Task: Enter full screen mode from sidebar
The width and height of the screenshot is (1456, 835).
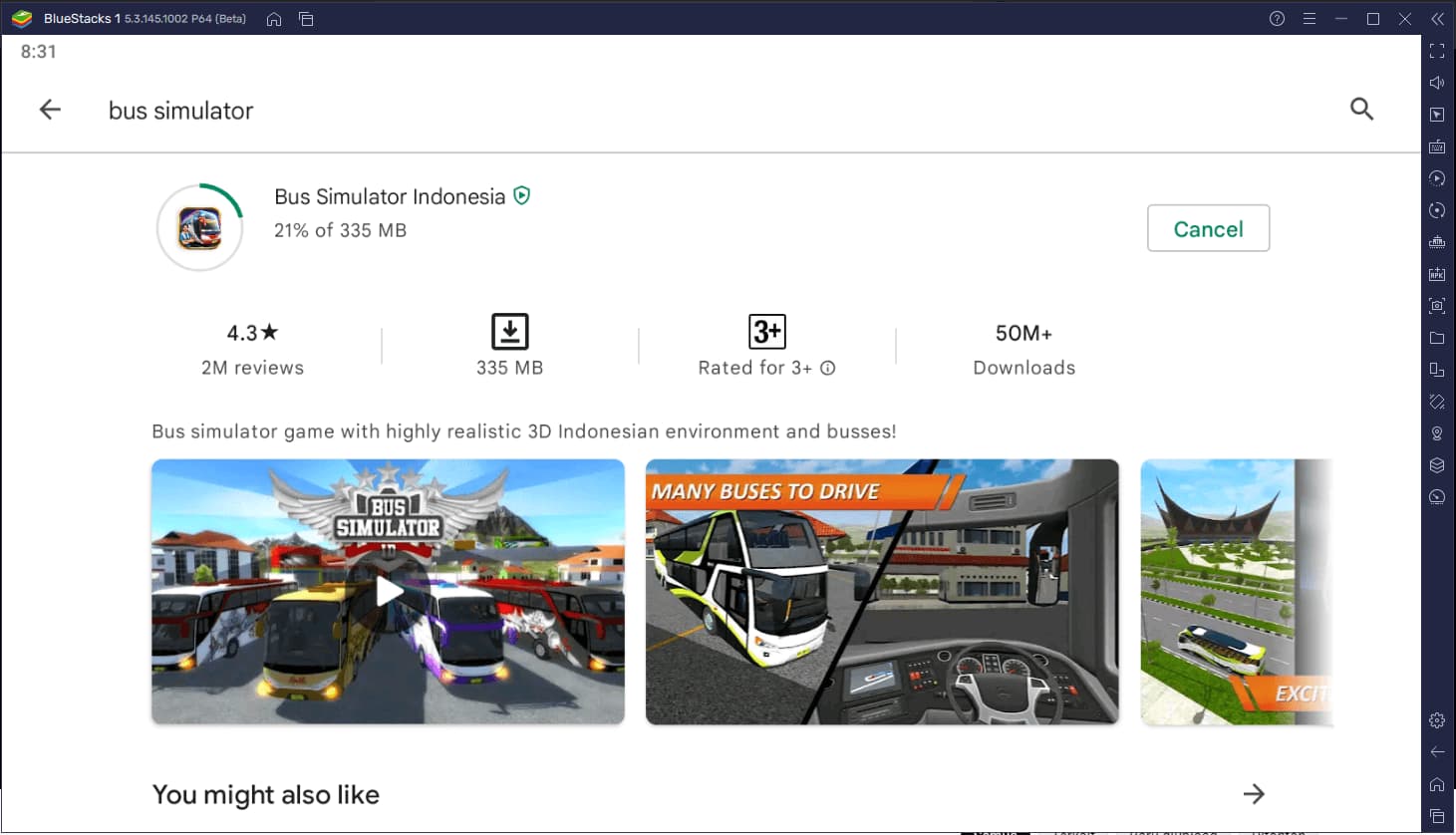Action: 1437,51
